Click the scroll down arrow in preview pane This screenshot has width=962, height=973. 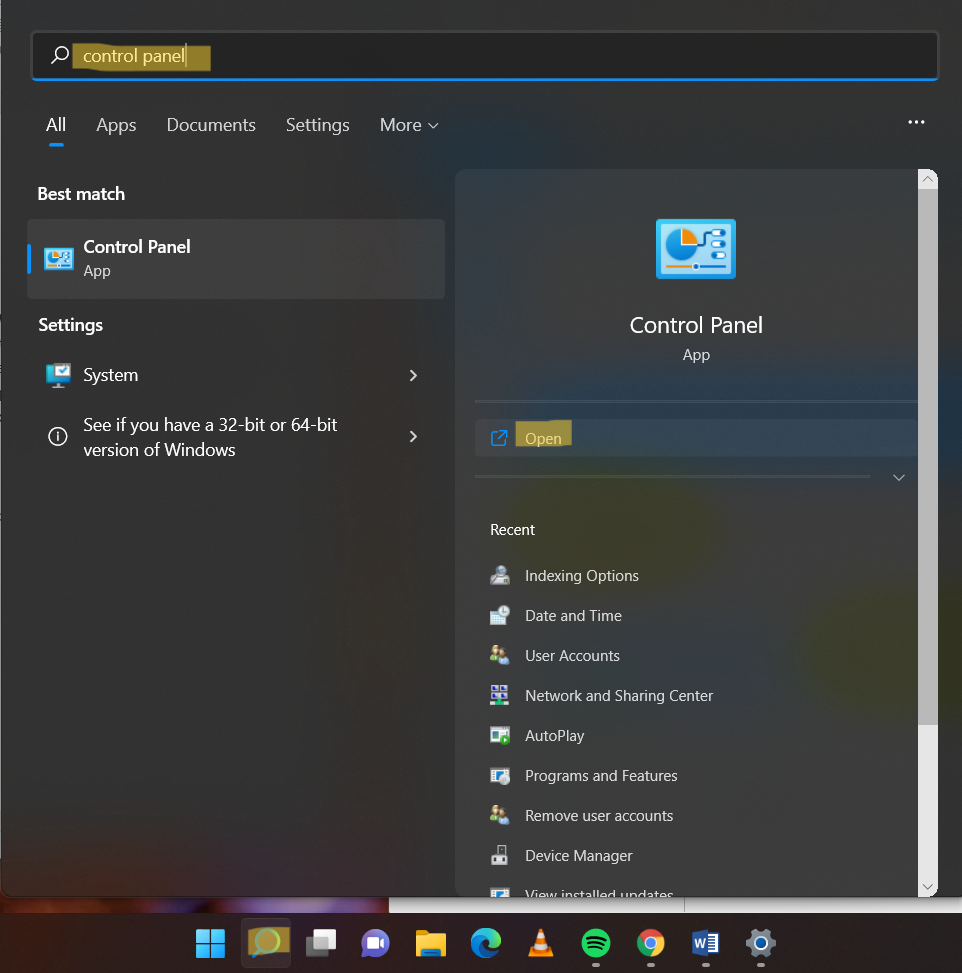point(927,886)
